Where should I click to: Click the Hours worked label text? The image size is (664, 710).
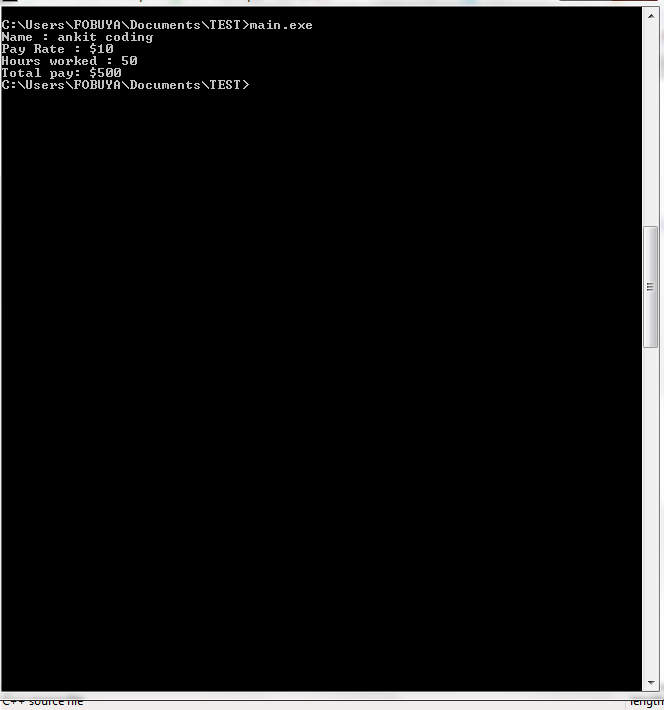[49, 61]
